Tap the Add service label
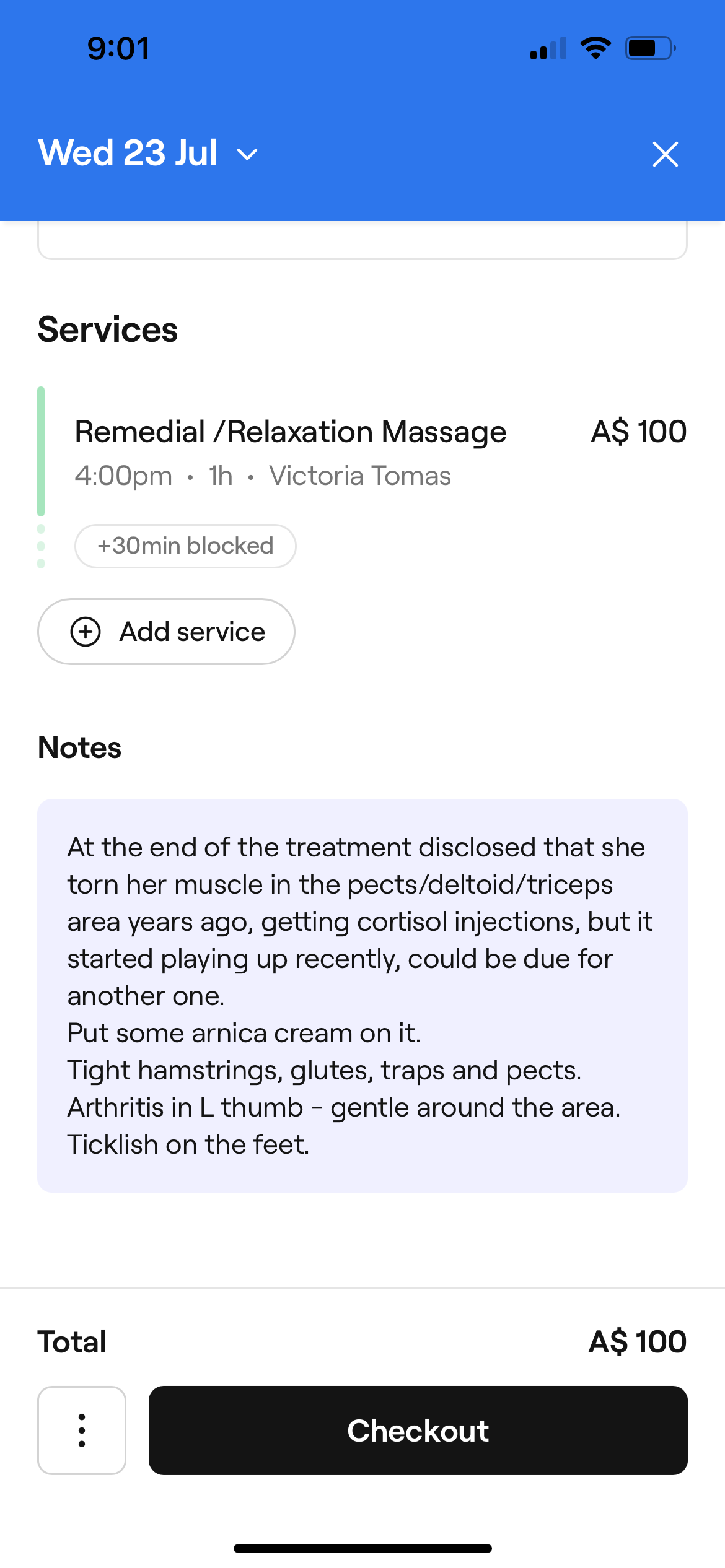Viewport: 725px width, 1568px height. 192,632
